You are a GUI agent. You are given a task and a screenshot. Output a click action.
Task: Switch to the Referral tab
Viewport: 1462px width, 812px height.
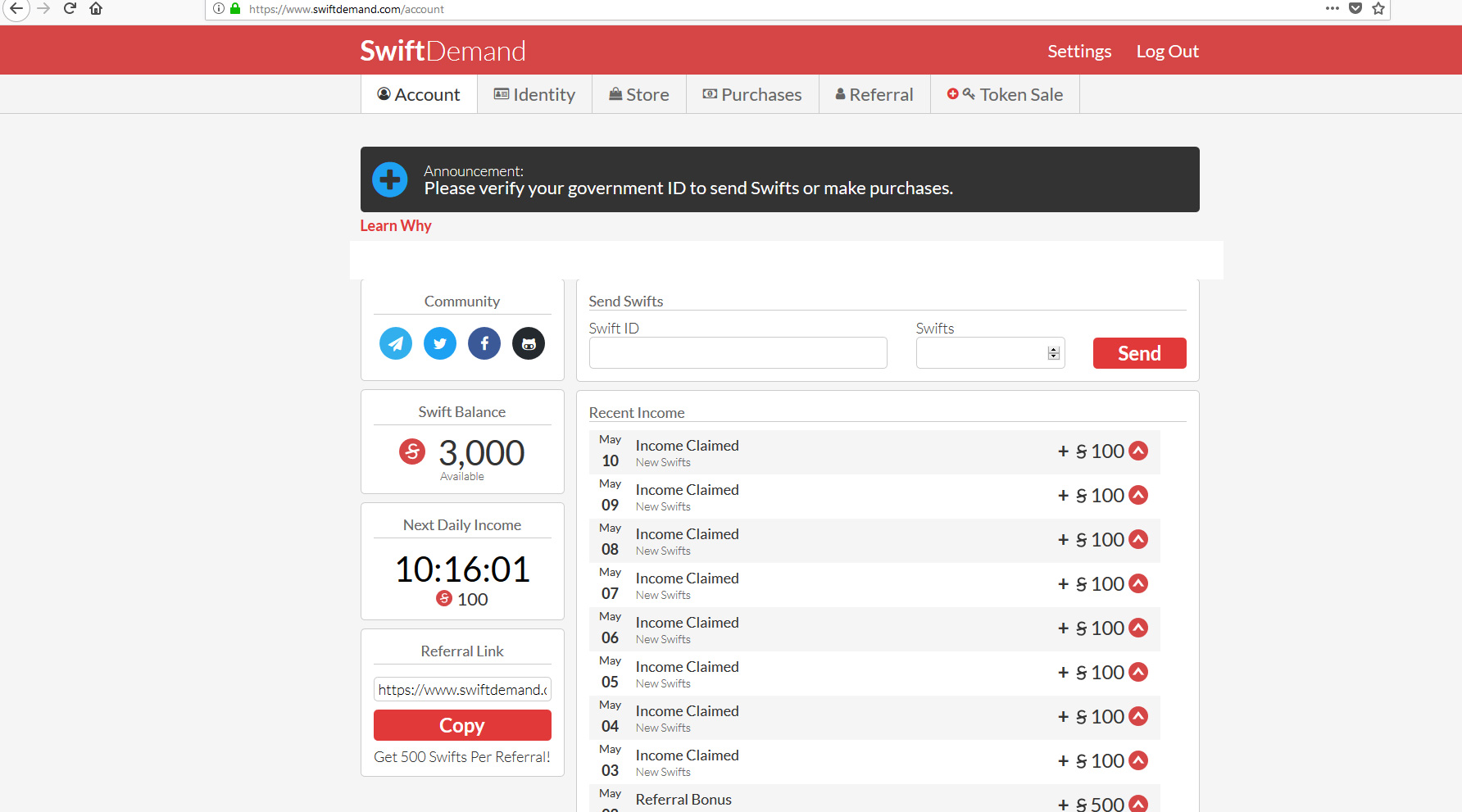point(874,94)
